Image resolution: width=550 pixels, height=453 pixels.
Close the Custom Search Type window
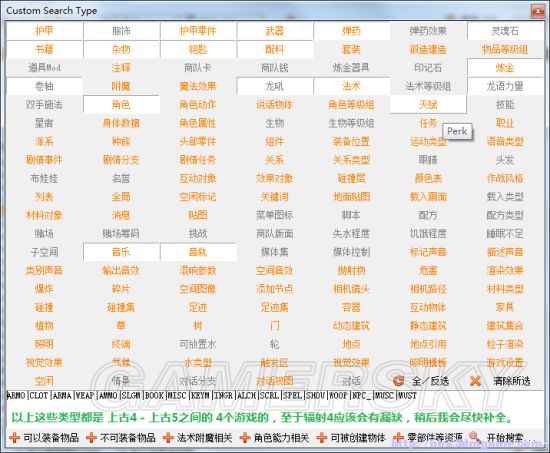(537, 11)
